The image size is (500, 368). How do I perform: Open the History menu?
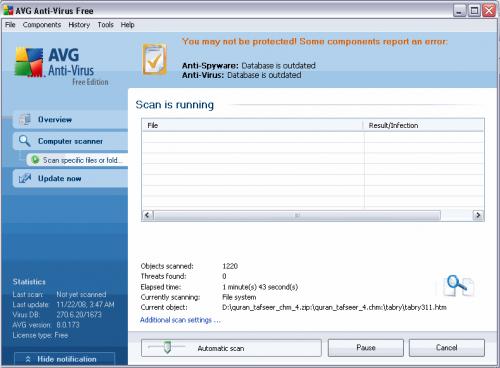pos(79,25)
